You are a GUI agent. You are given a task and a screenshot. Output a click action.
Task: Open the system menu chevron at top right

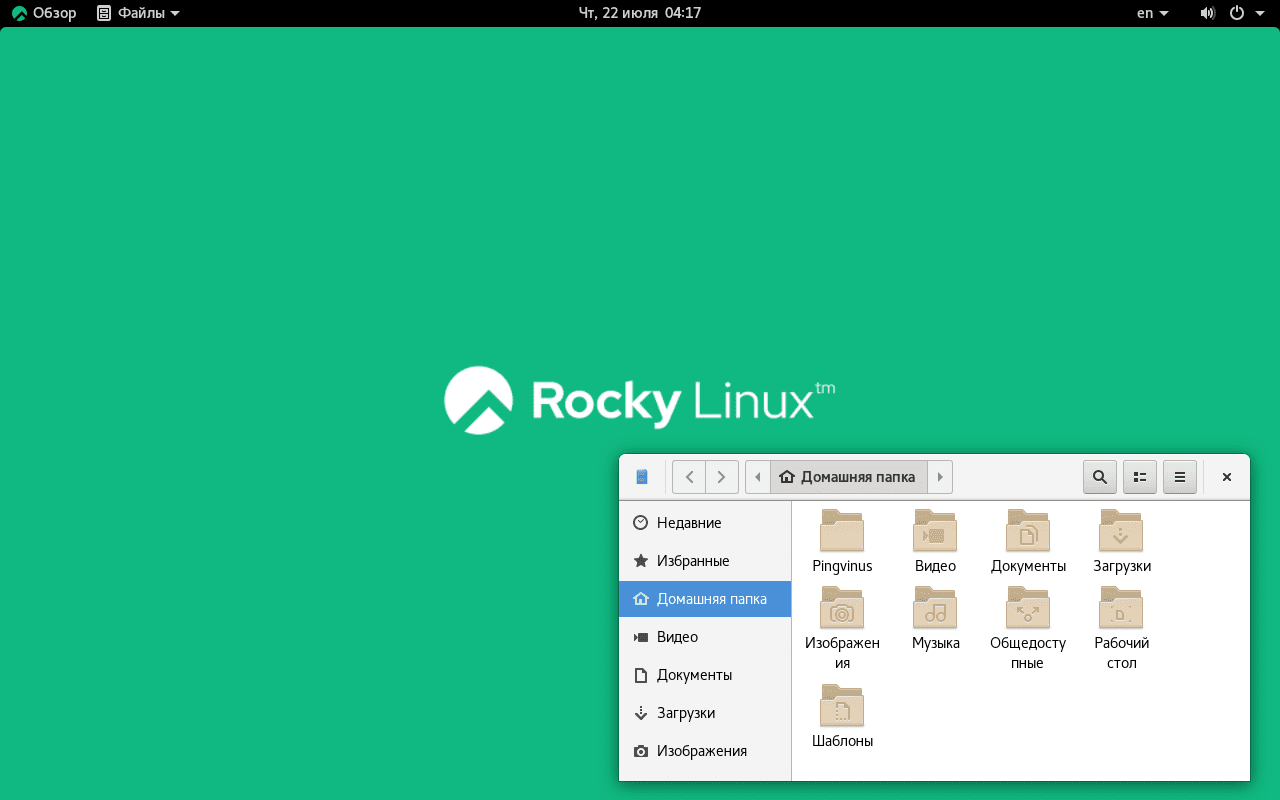1262,13
